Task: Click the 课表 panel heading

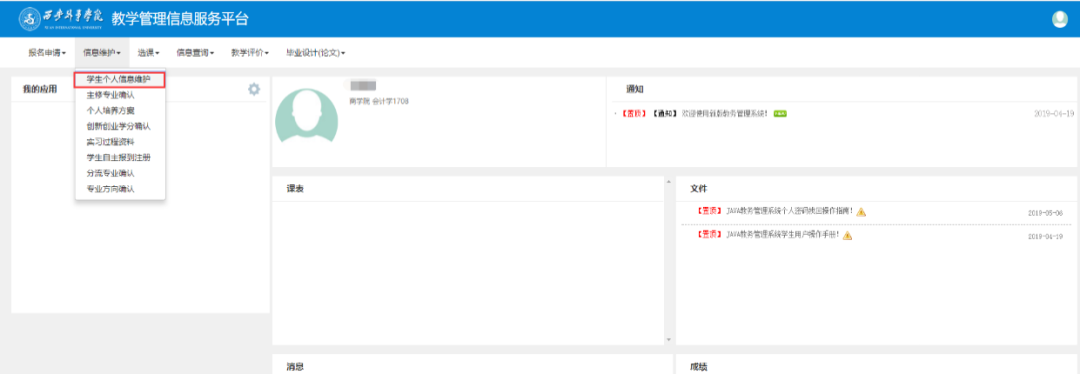Action: [x=295, y=189]
